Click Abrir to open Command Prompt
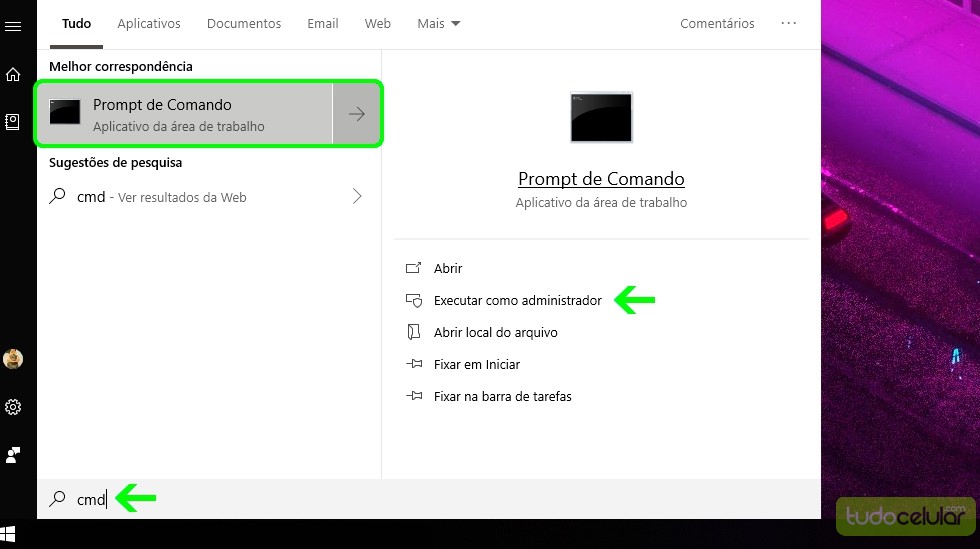Screen dimensions: 980x549 447,269
